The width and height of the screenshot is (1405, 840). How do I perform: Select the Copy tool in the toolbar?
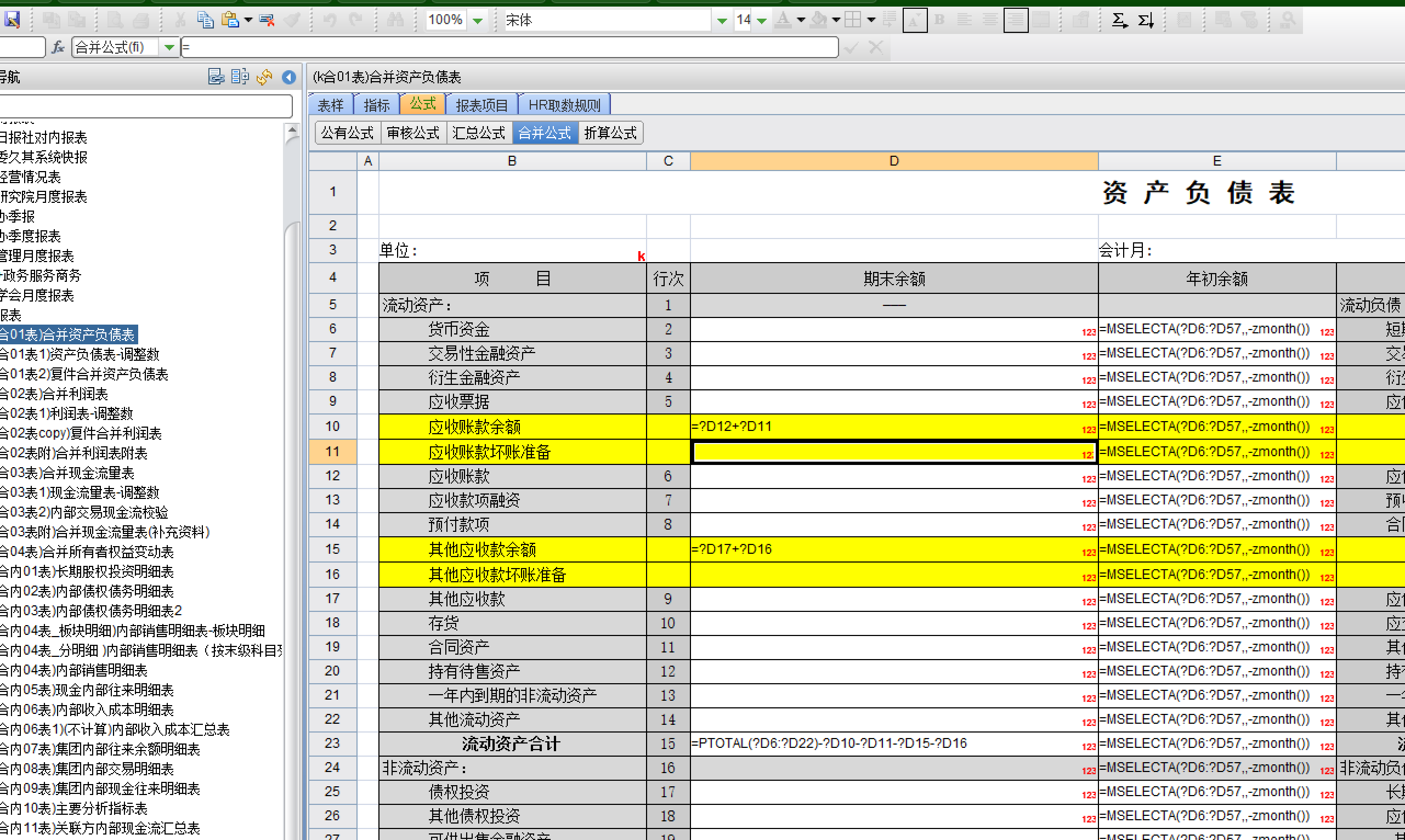coord(207,20)
